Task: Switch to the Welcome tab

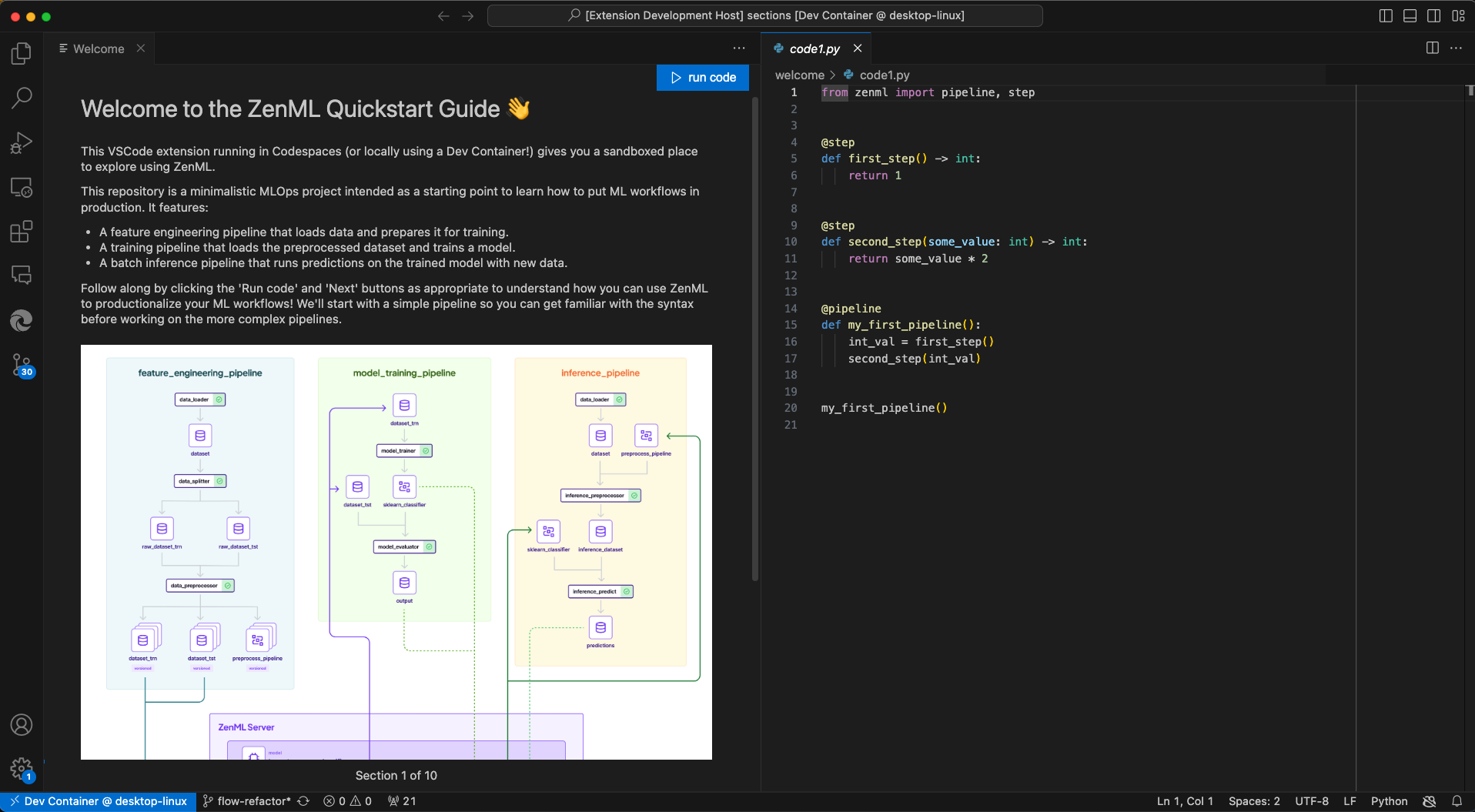Action: click(x=99, y=48)
